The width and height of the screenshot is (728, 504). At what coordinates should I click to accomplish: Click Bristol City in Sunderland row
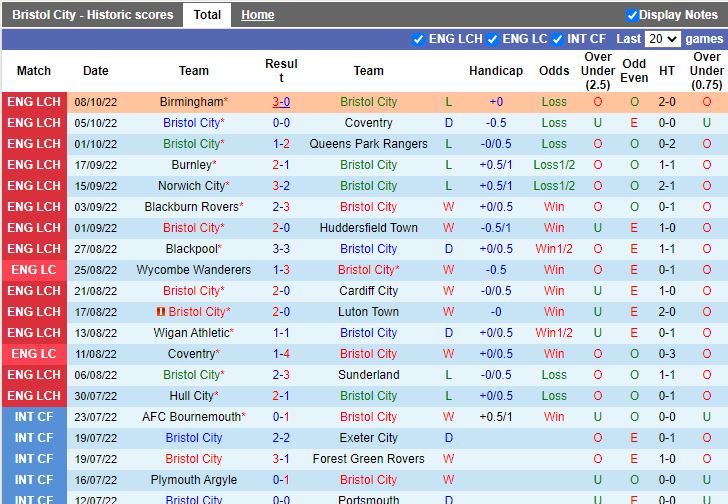click(191, 375)
